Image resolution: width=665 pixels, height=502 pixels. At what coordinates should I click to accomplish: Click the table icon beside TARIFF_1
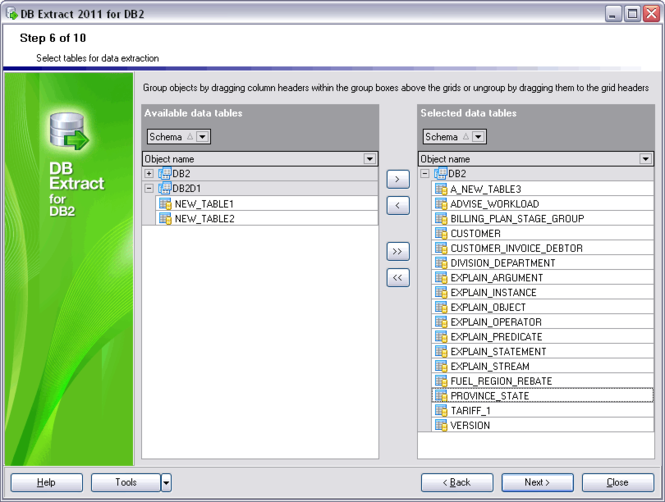point(441,410)
